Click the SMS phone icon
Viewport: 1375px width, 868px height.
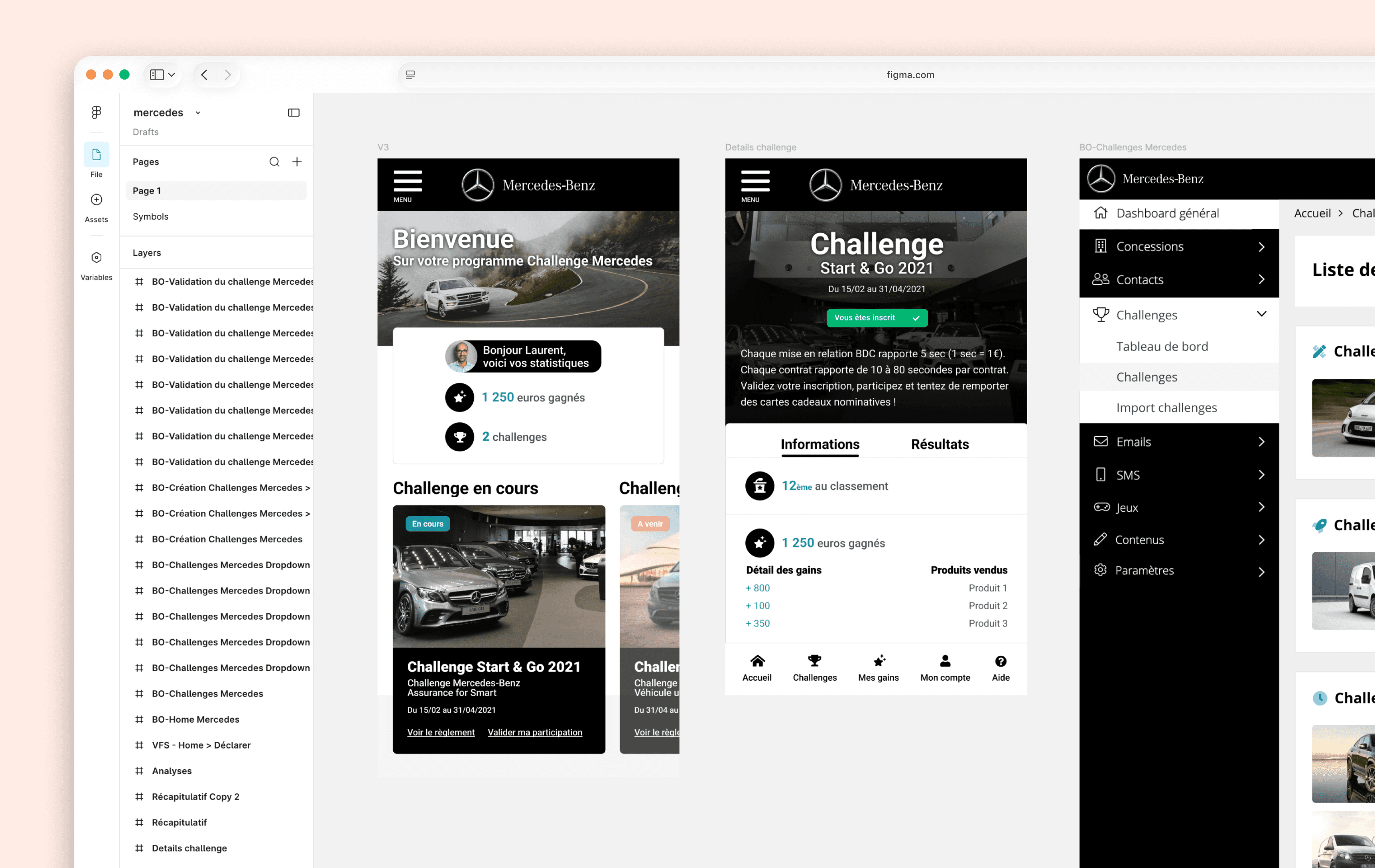[1101, 475]
